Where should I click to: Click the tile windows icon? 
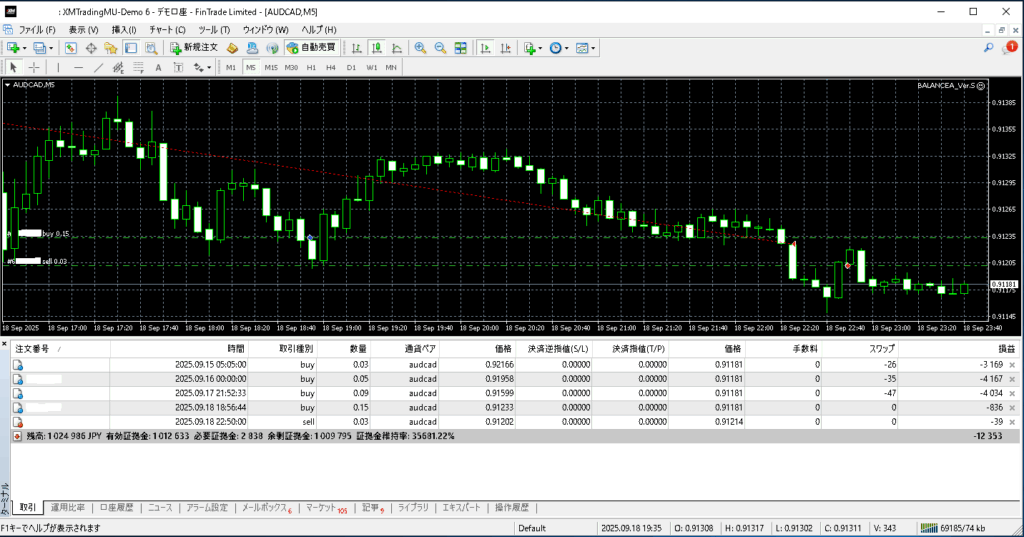[460, 48]
